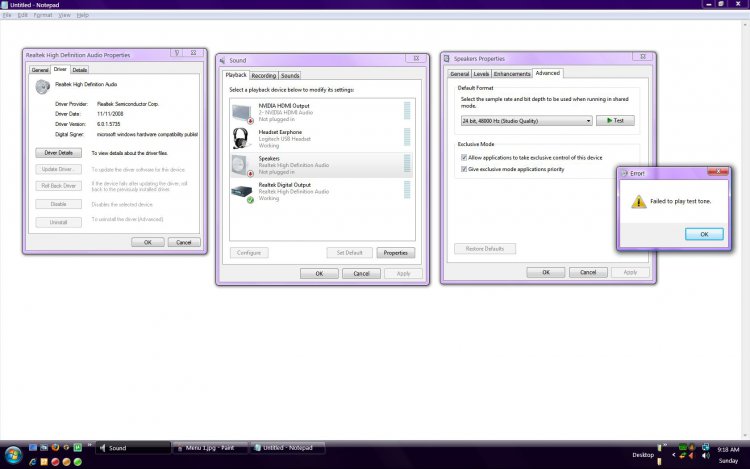Click the Windows Start orb
Viewport: 750px width, 469px height.
coord(13,455)
